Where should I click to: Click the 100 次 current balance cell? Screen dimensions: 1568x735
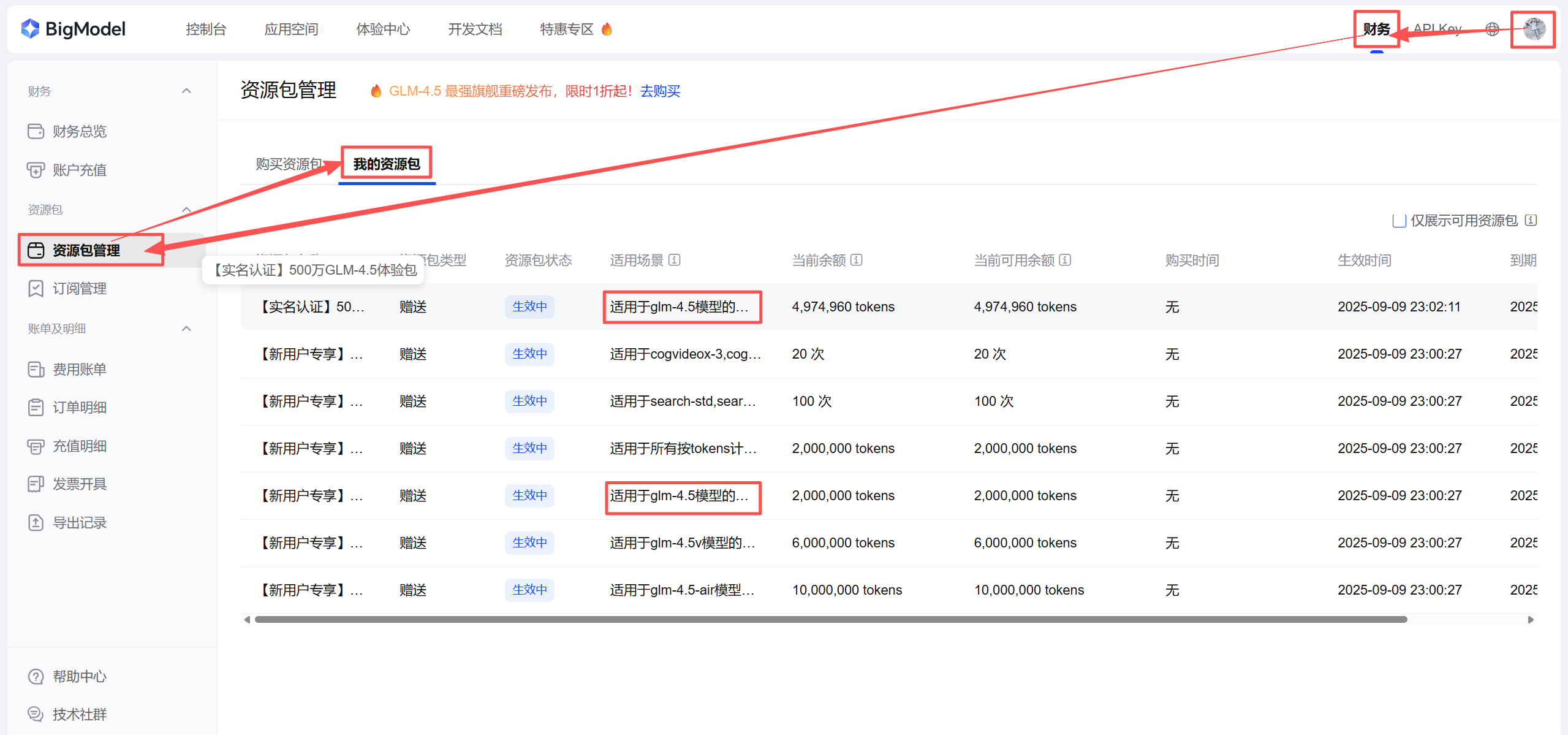[x=812, y=401]
